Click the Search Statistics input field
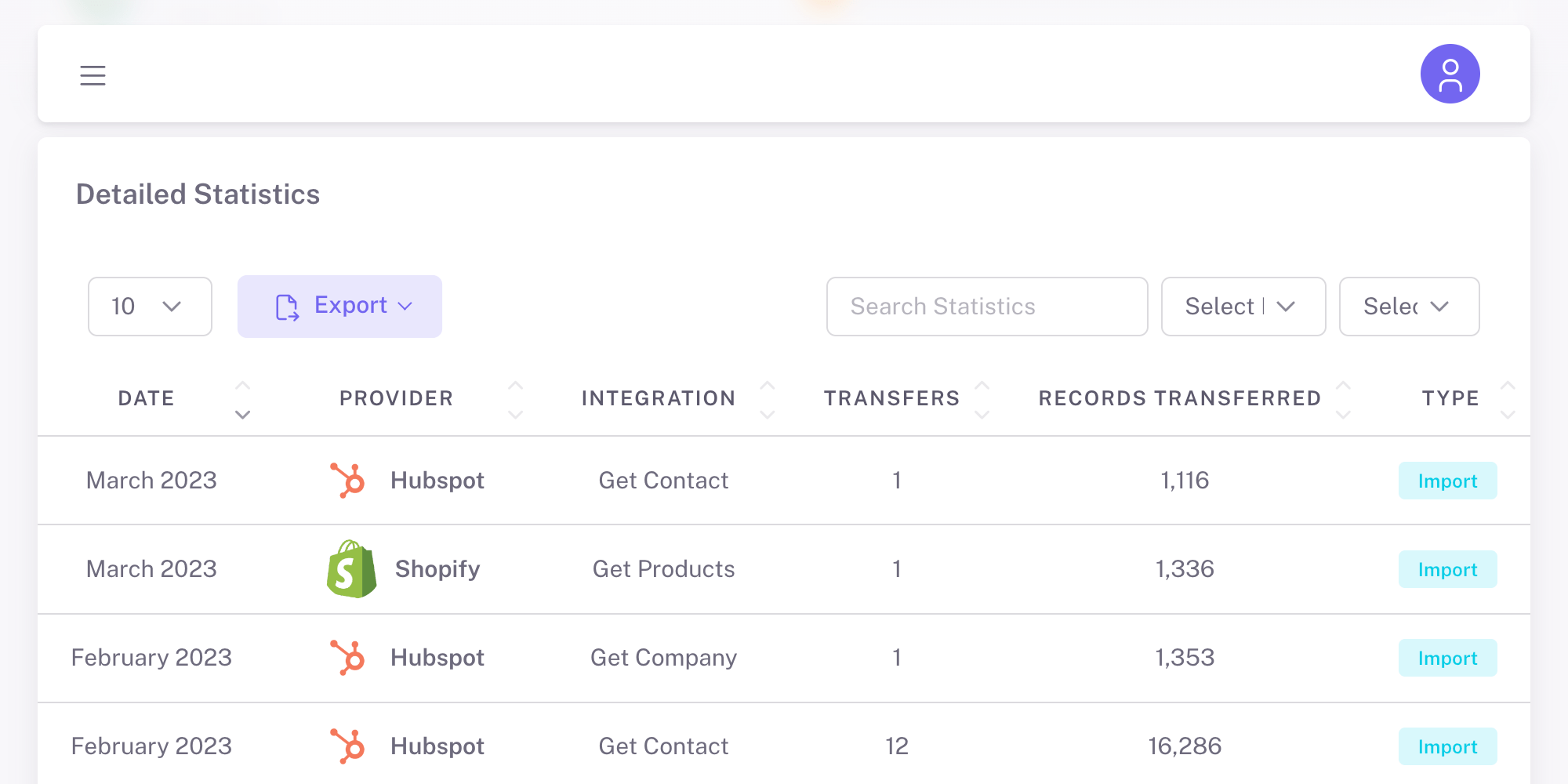 coord(986,307)
